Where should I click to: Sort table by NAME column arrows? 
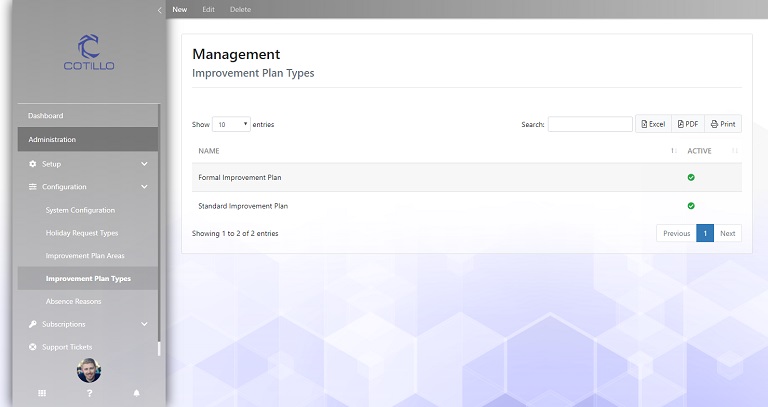(673, 151)
